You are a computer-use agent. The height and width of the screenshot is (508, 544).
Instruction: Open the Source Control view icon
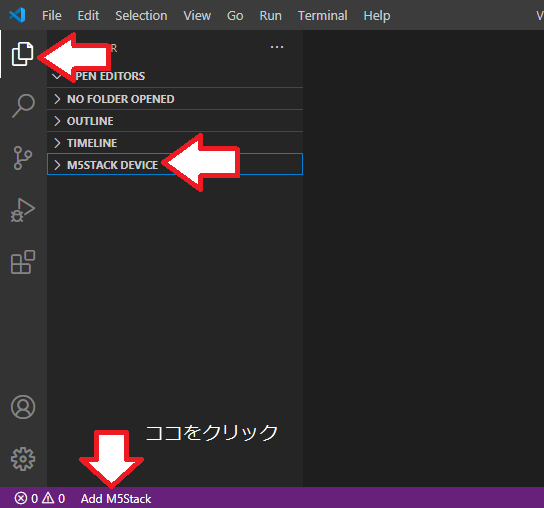click(23, 158)
